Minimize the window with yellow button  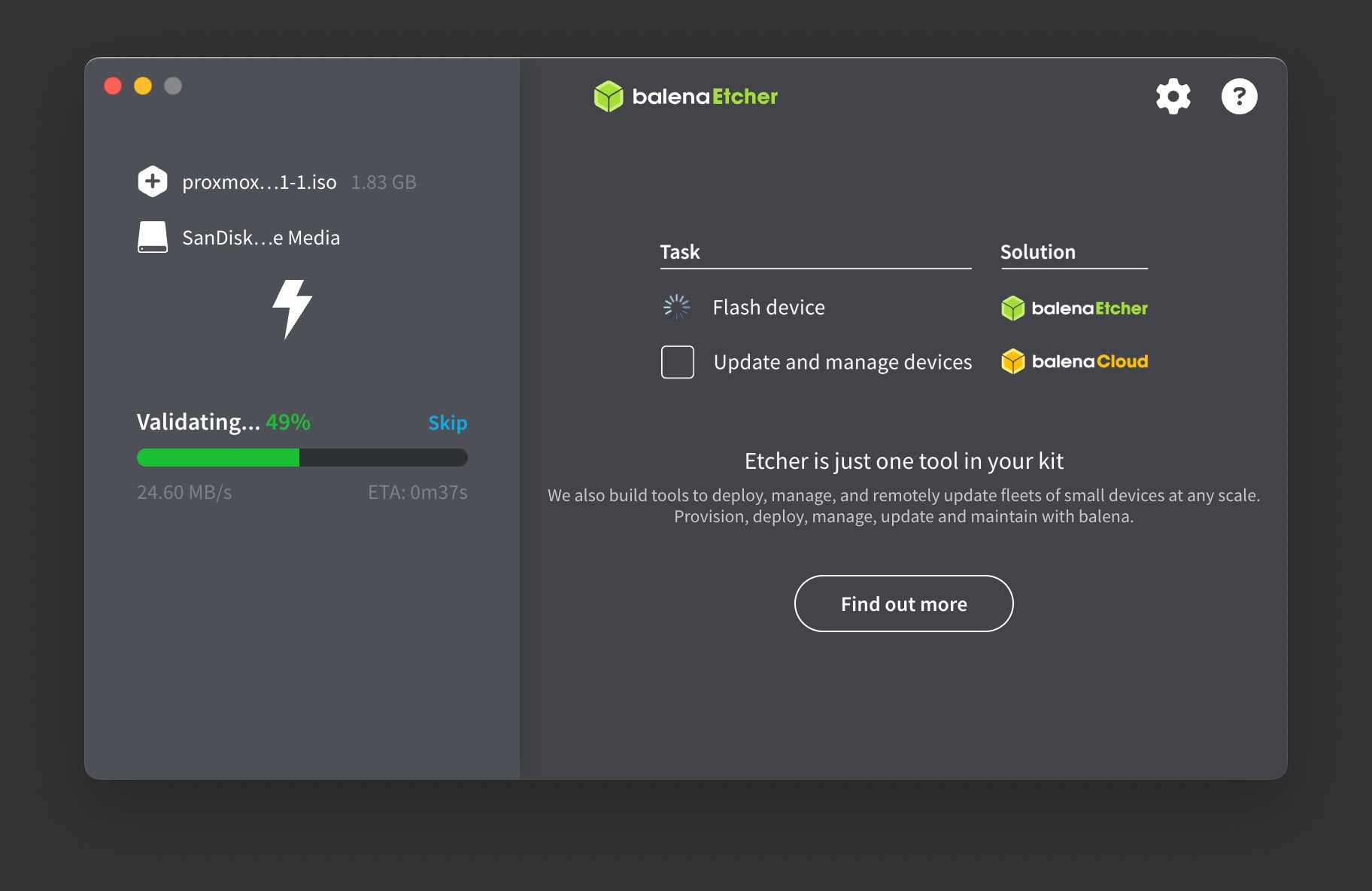tap(143, 86)
